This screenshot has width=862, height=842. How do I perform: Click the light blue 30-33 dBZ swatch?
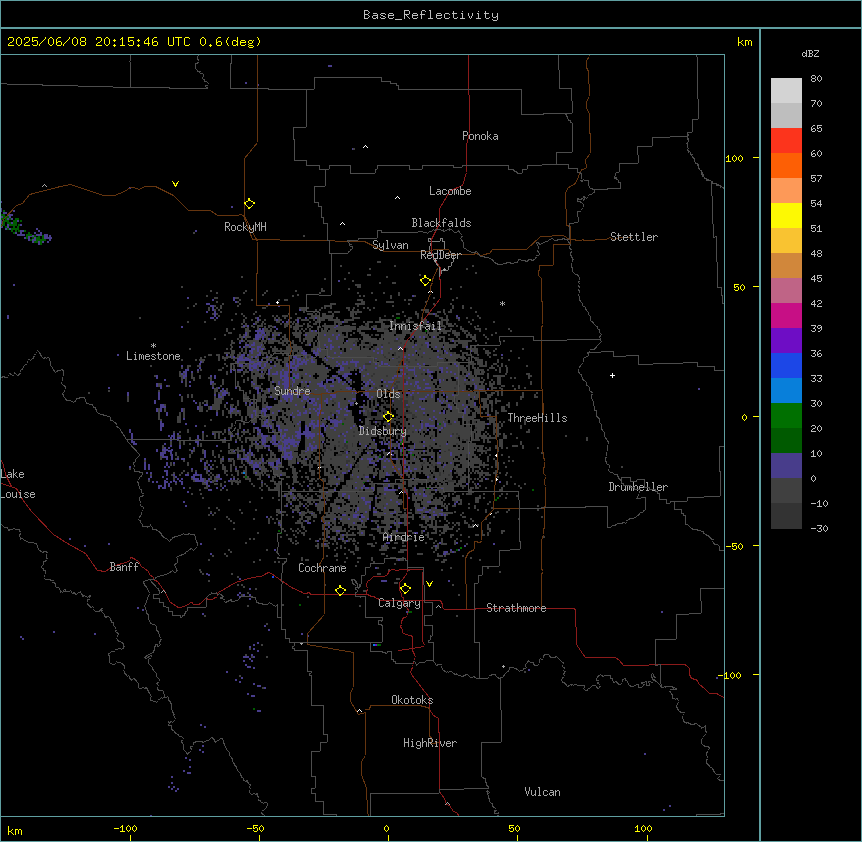786,391
